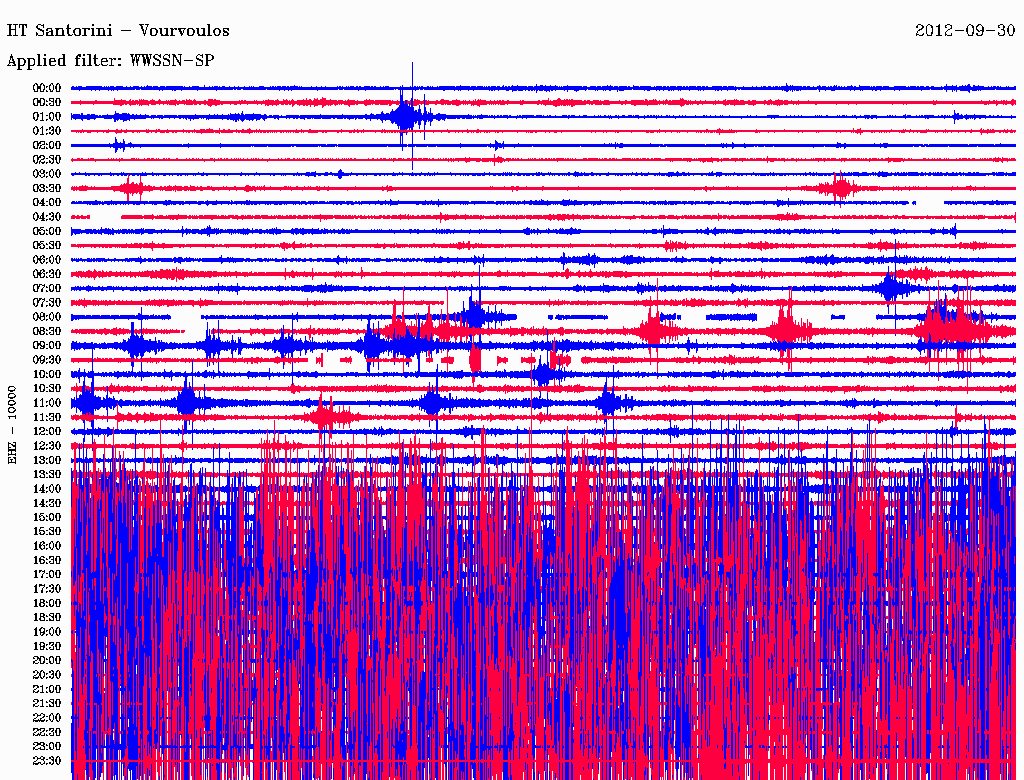
Task: Select the 17:00 time label
Action: tap(47, 575)
